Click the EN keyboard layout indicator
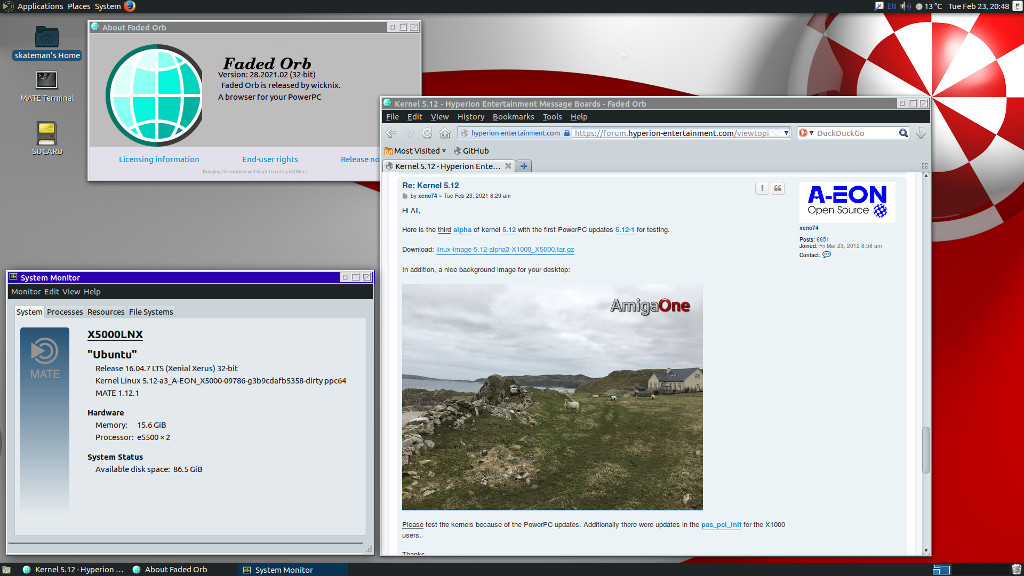The width and height of the screenshot is (1024, 576). pos(891,6)
